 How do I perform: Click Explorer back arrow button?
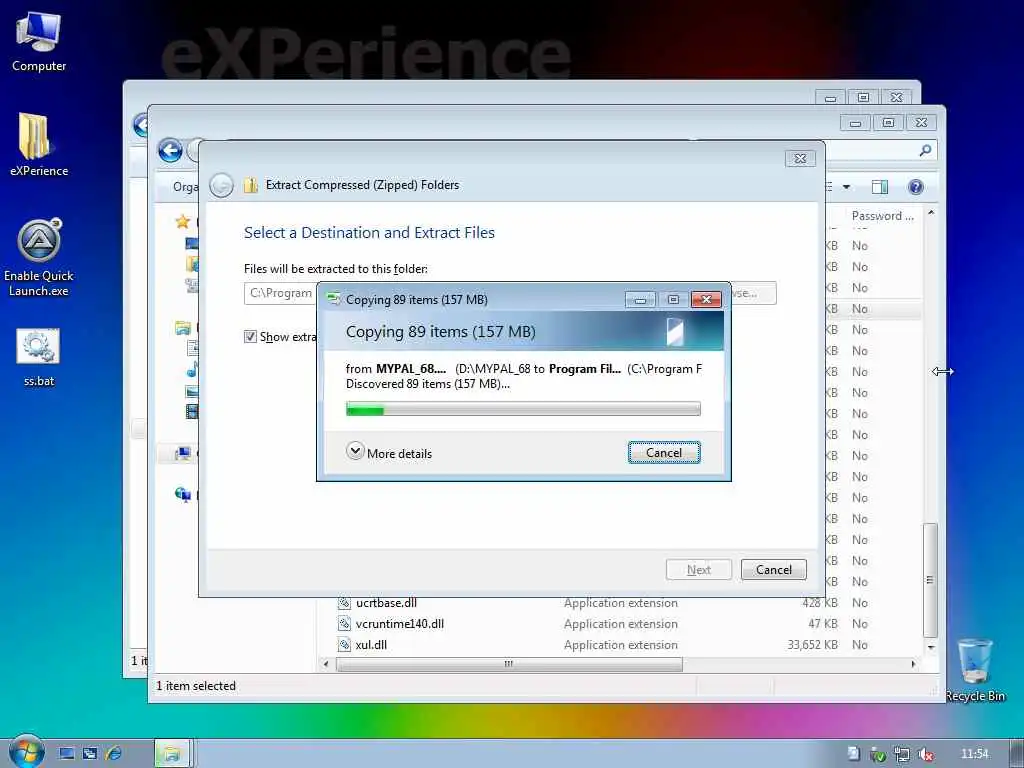[170, 151]
